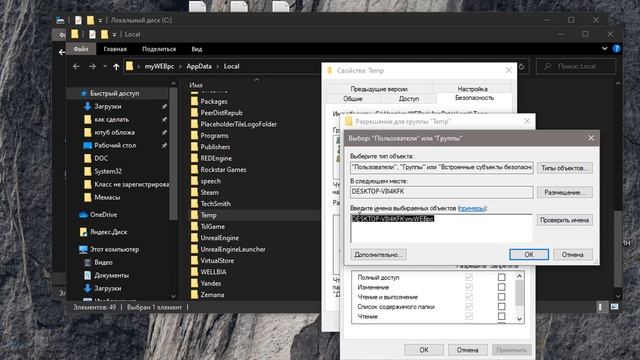Open the Файл tab
640x360 pixels.
pos(81,49)
